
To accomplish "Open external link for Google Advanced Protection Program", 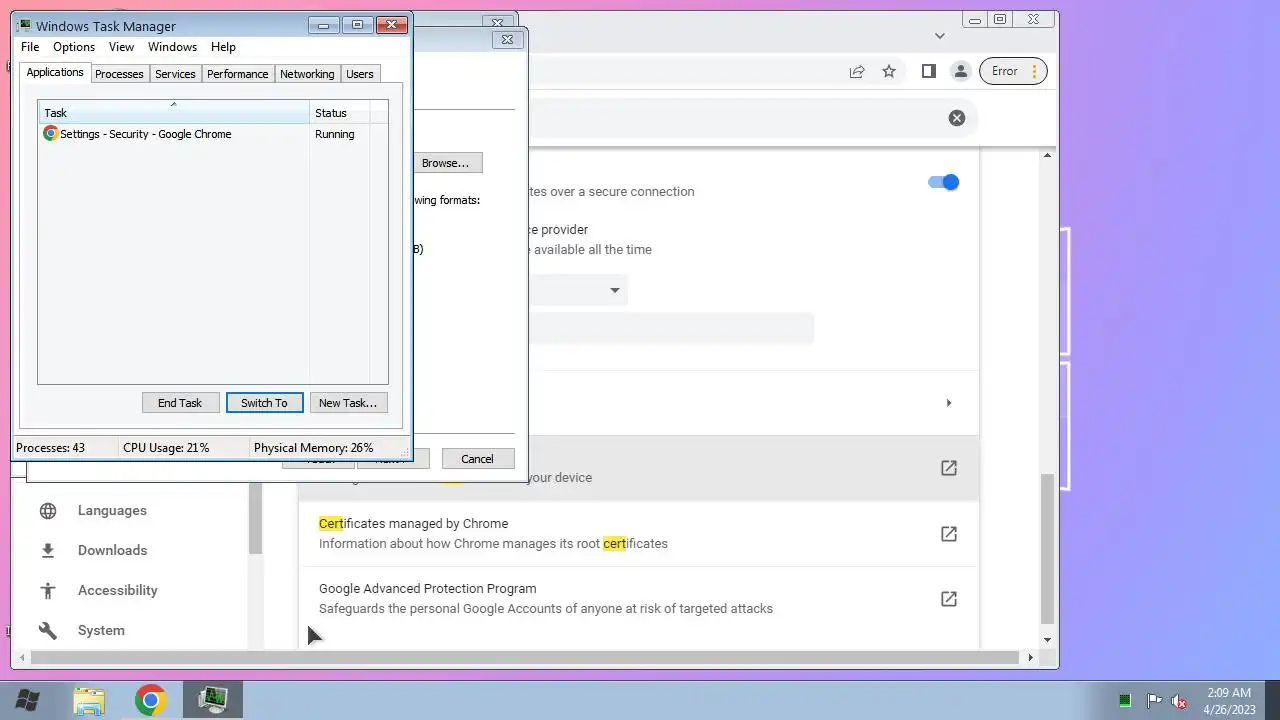I will (x=948, y=599).
